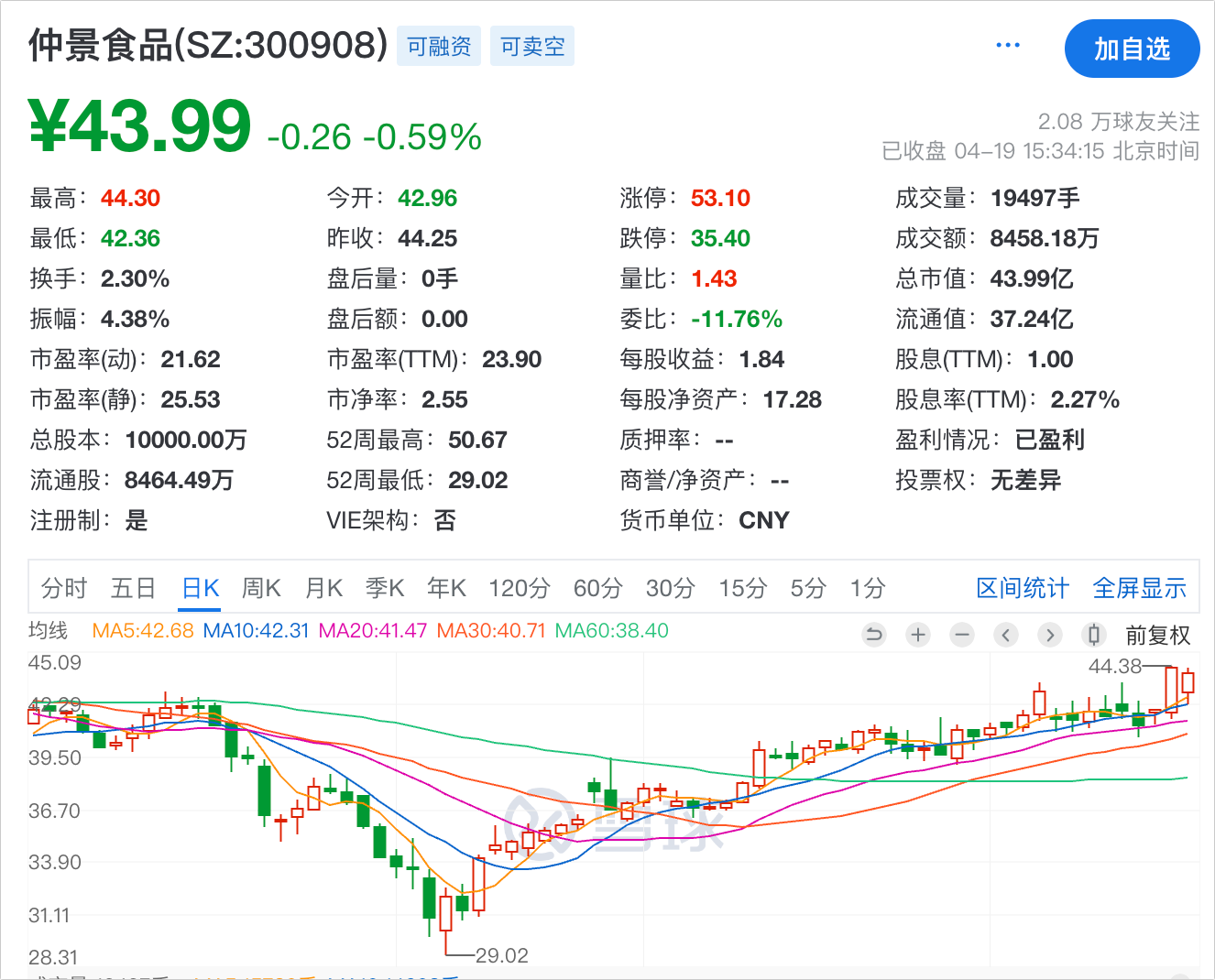This screenshot has width=1215, height=980.
Task: Select the 周K weekly chart tab
Action: click(x=261, y=588)
